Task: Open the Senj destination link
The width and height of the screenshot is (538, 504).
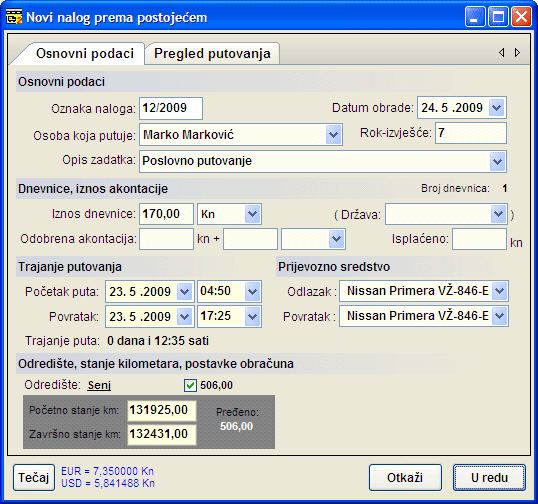Action: pyautogui.click(x=99, y=385)
